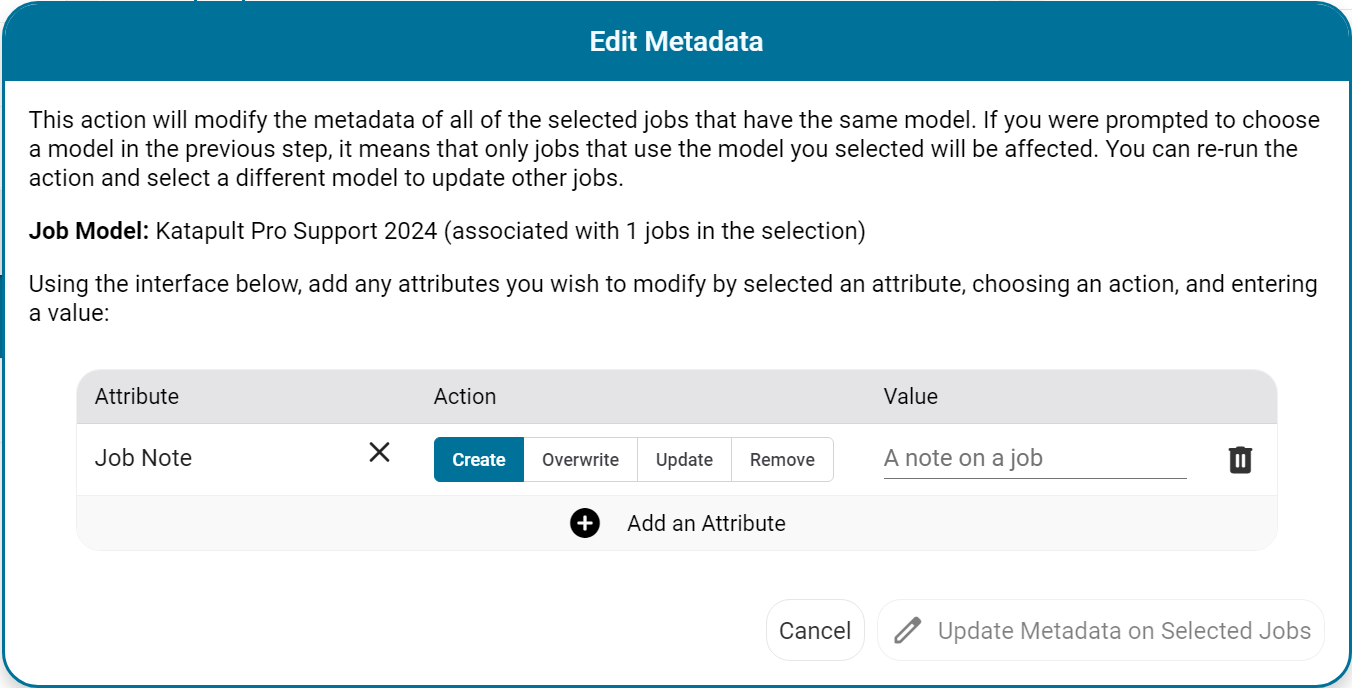This screenshot has height=688, width=1352.
Task: Click the bold 'Job Model:' label
Action: point(89,231)
